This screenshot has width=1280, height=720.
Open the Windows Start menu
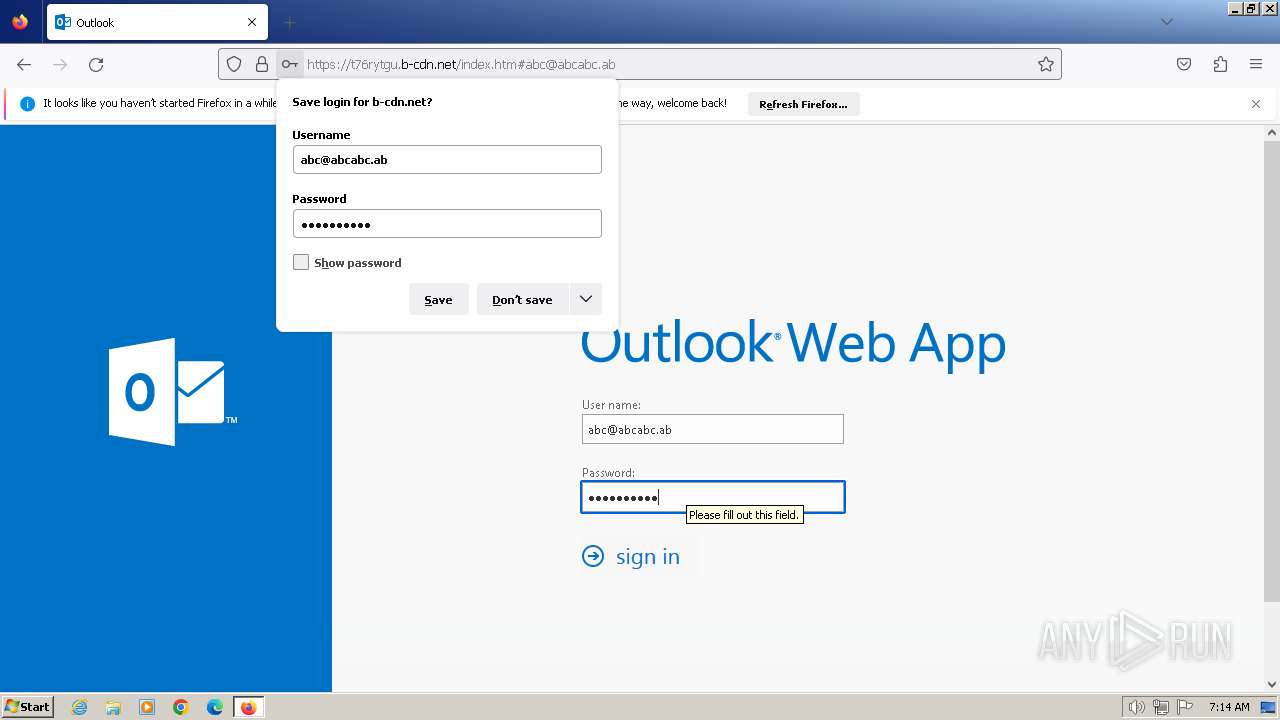[27, 706]
